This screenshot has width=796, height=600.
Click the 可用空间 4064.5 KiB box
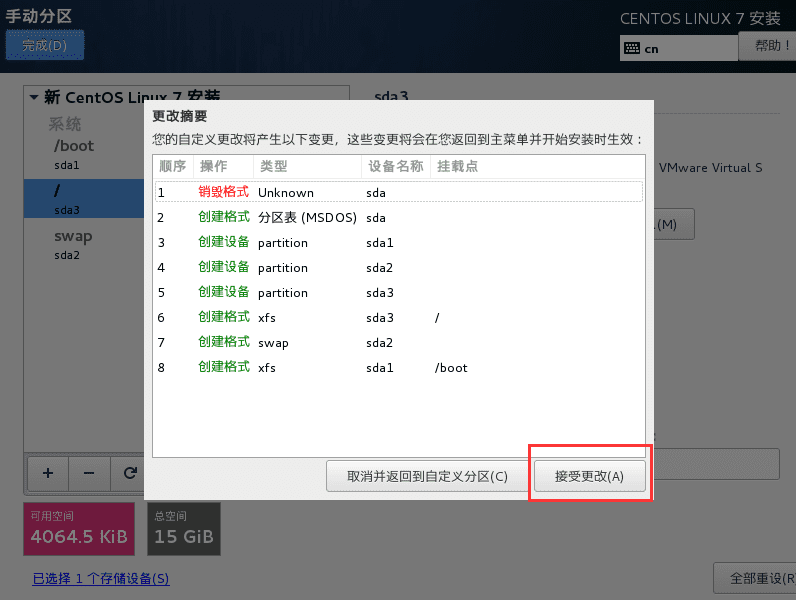[79, 529]
